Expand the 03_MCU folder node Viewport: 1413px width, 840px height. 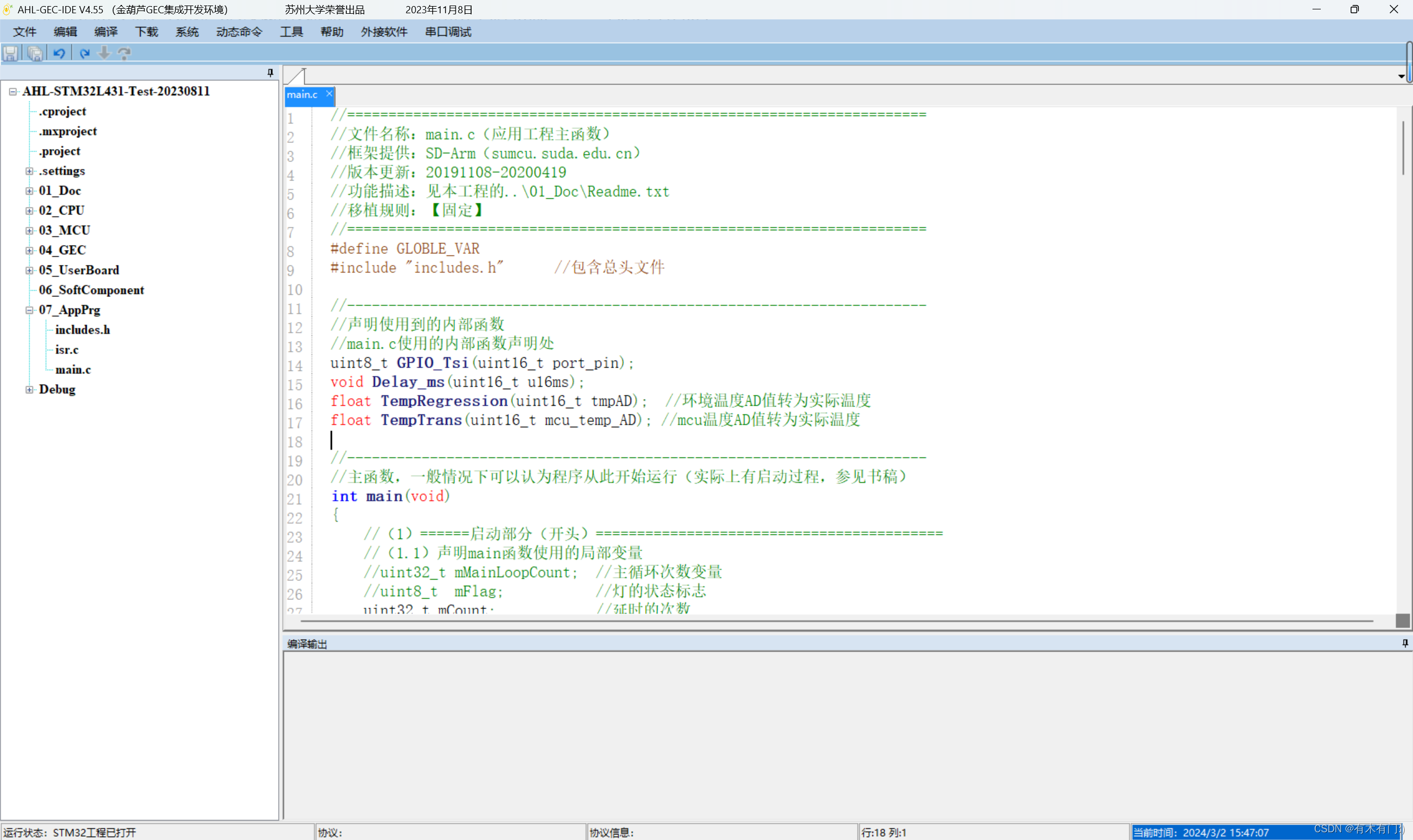29,230
